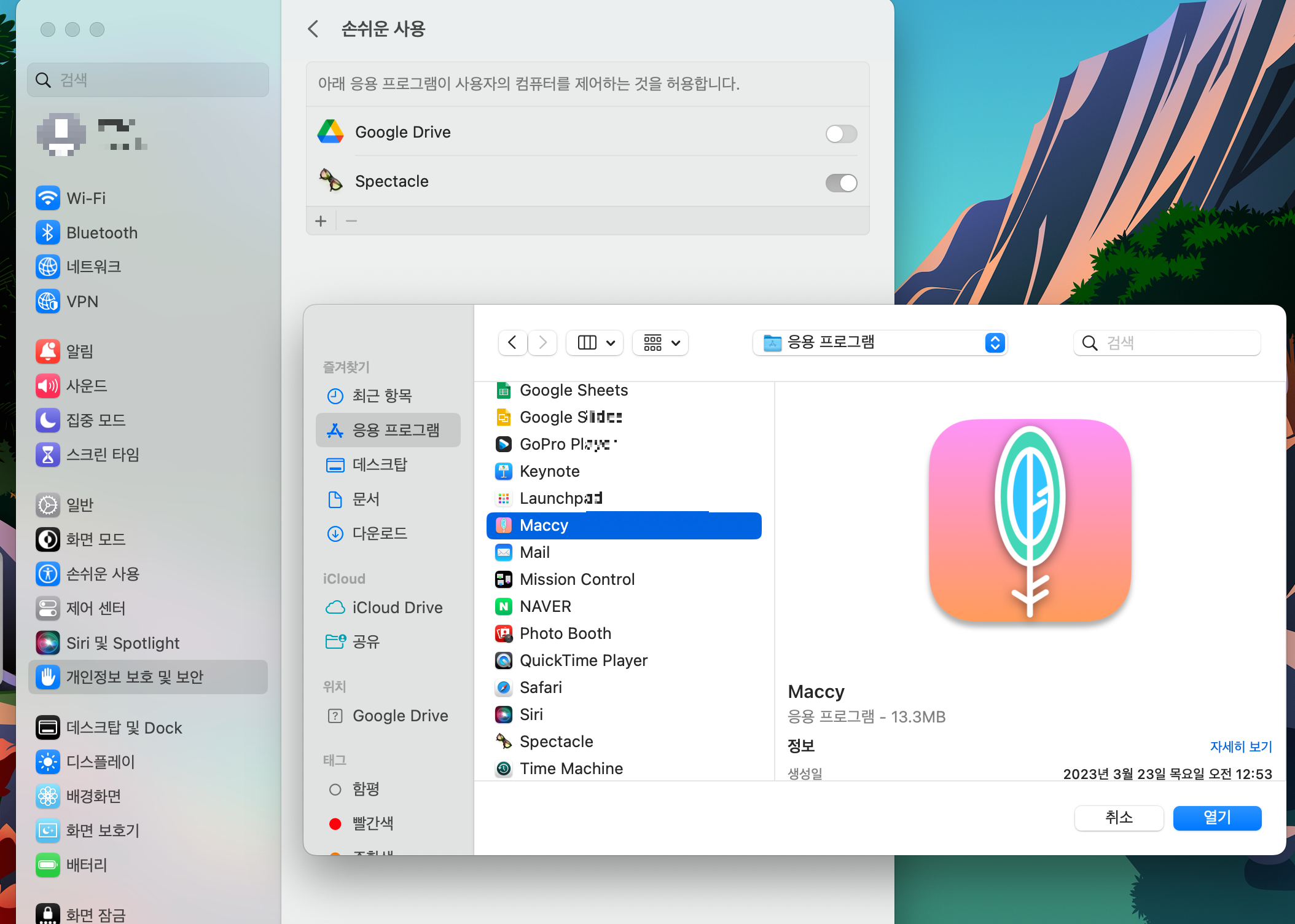1295x924 pixels.
Task: Click the 열기 button
Action: click(x=1216, y=818)
